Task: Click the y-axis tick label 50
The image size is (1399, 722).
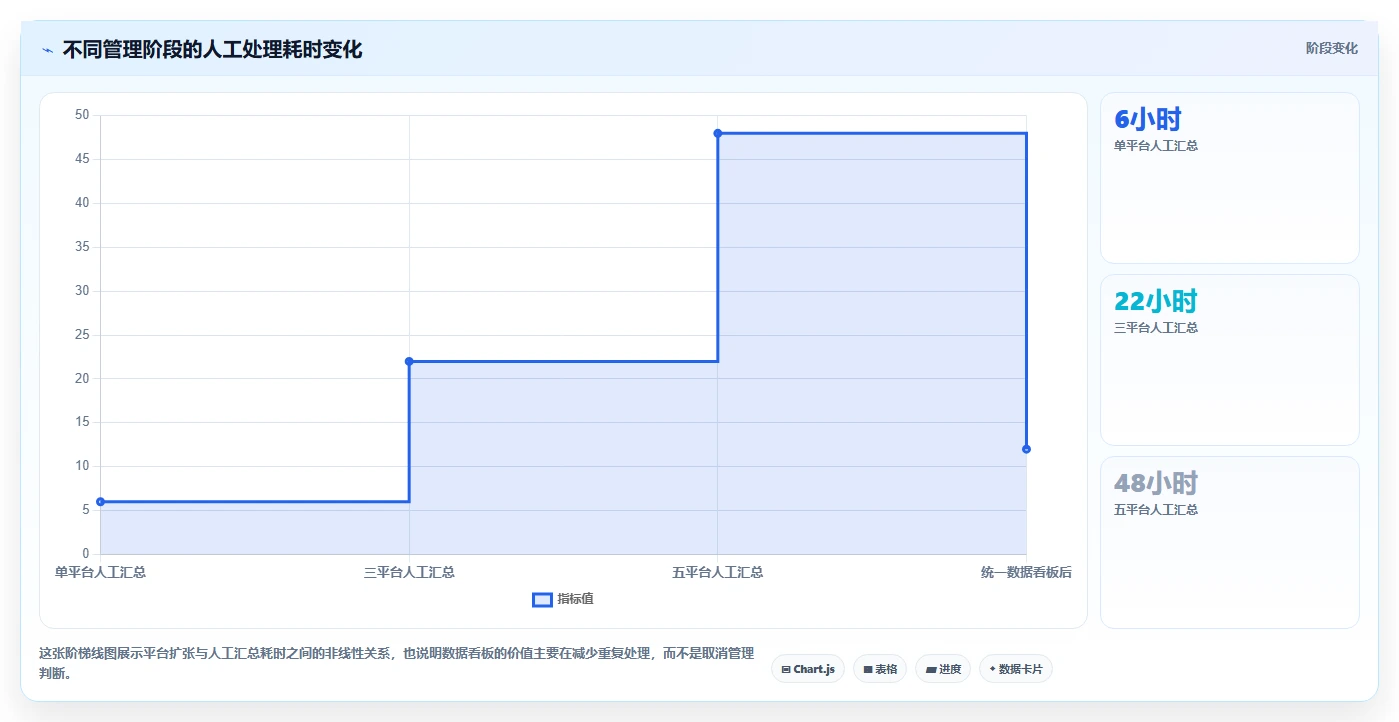Action: pyautogui.click(x=82, y=115)
